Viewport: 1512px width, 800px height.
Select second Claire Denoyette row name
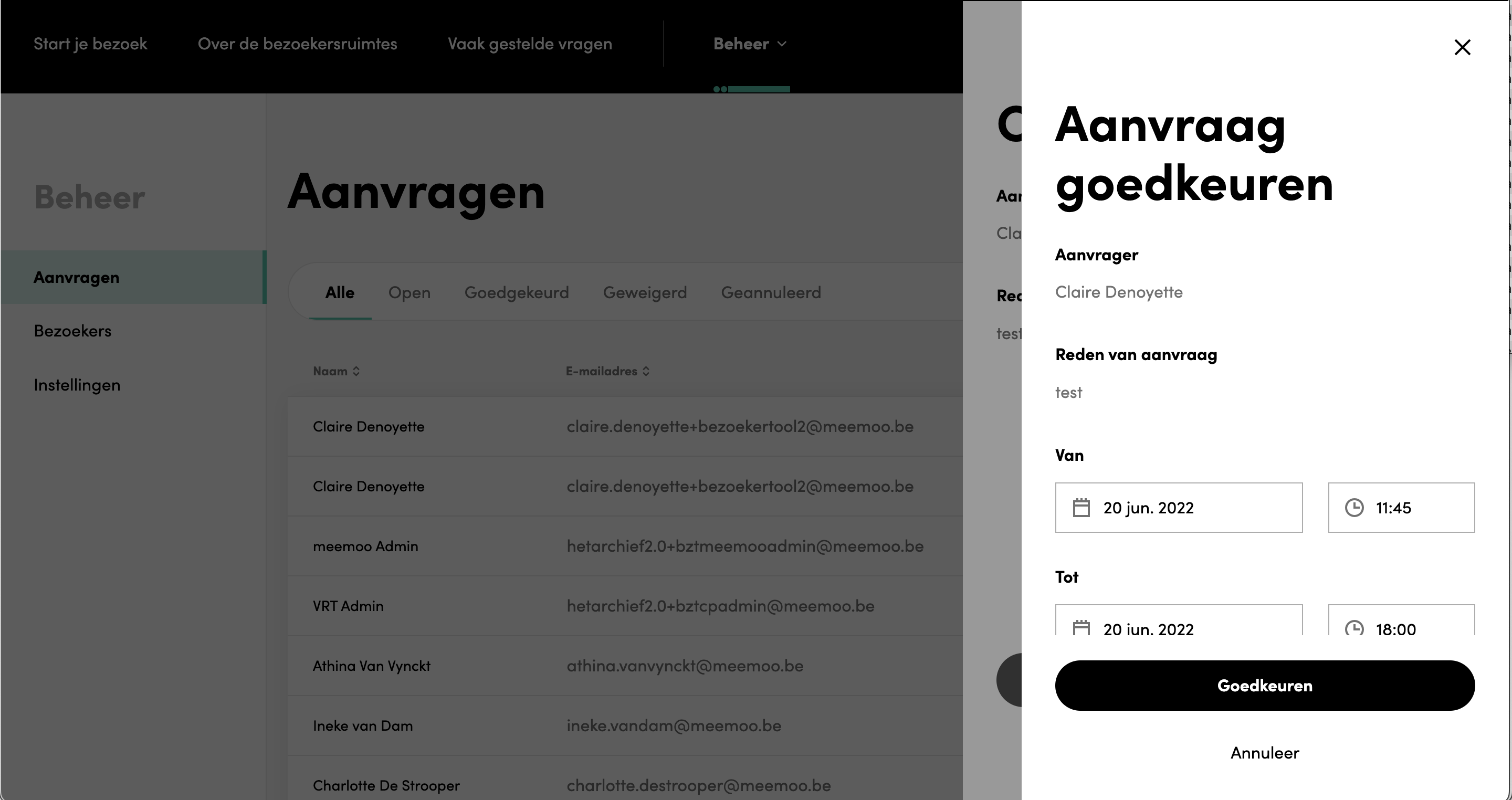pyautogui.click(x=369, y=487)
